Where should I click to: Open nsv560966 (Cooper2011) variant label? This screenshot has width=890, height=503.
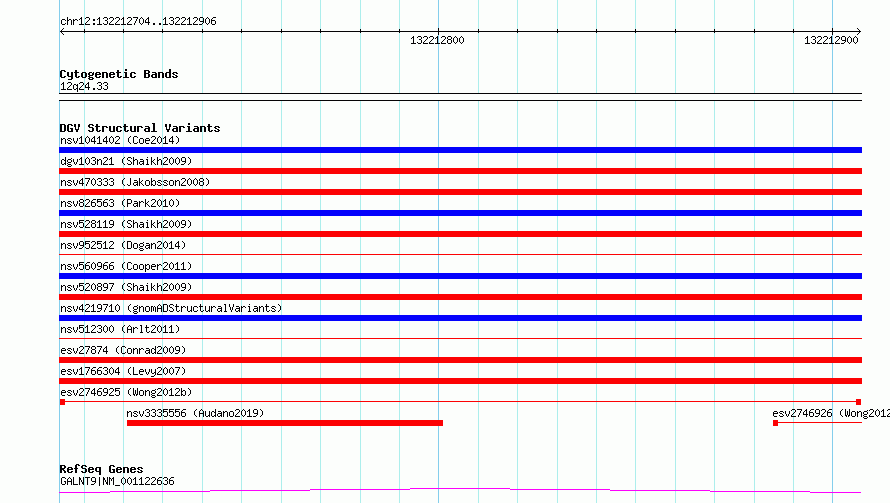(x=126, y=266)
